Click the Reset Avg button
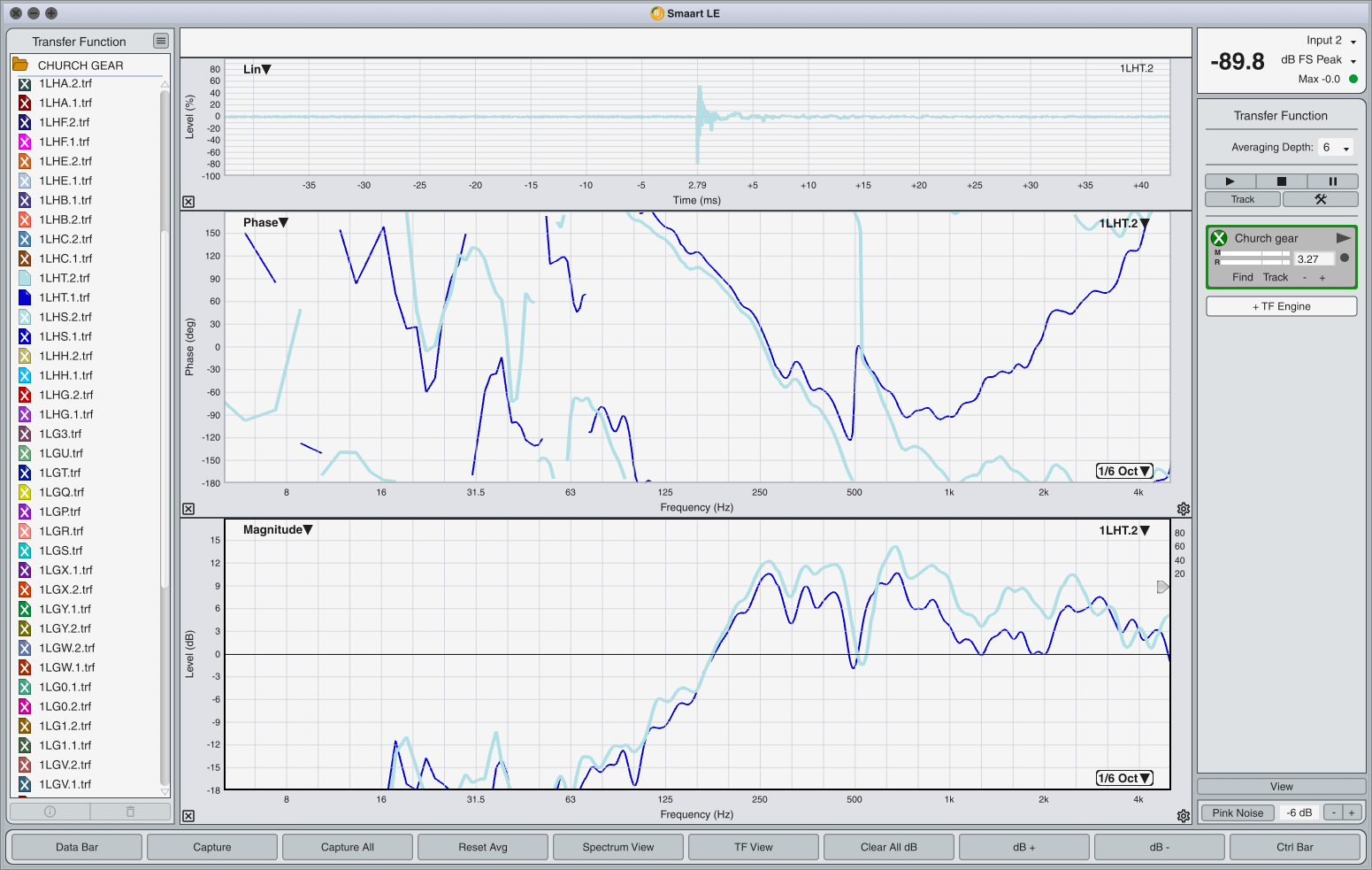This screenshot has height=870, width=1372. 483,847
